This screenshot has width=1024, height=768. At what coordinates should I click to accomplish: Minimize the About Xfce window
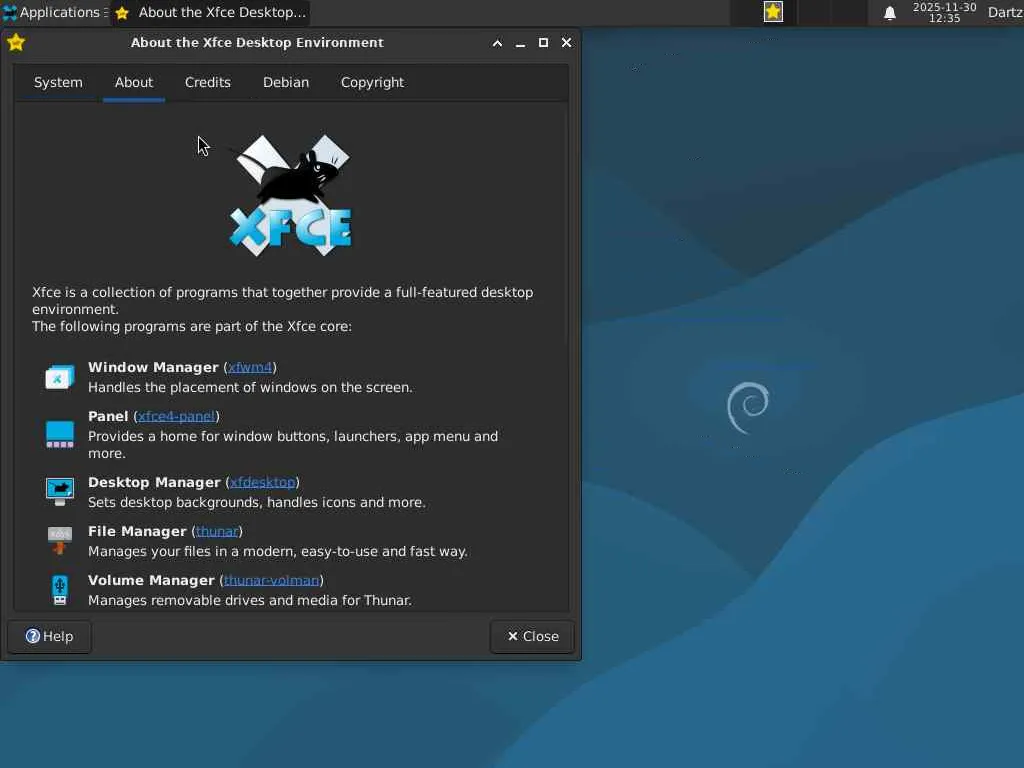pos(520,43)
